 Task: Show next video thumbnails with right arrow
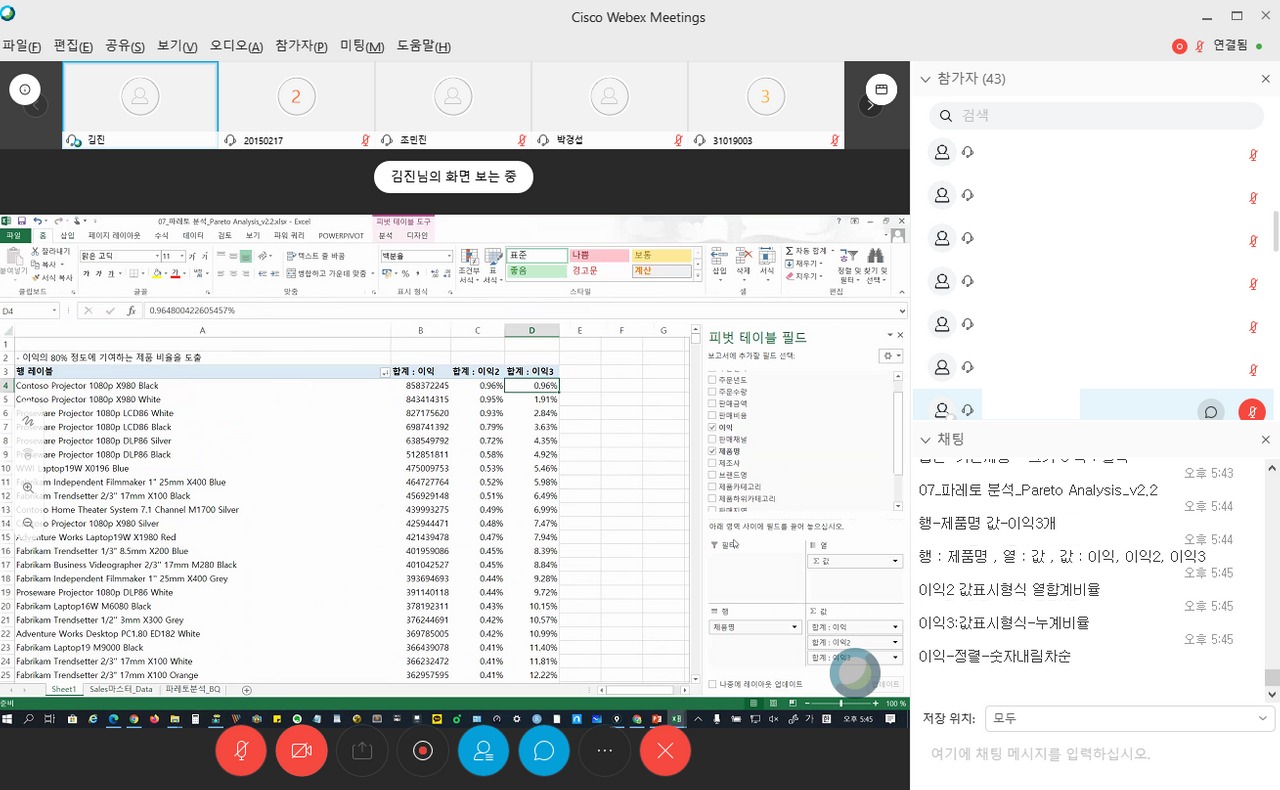871,105
